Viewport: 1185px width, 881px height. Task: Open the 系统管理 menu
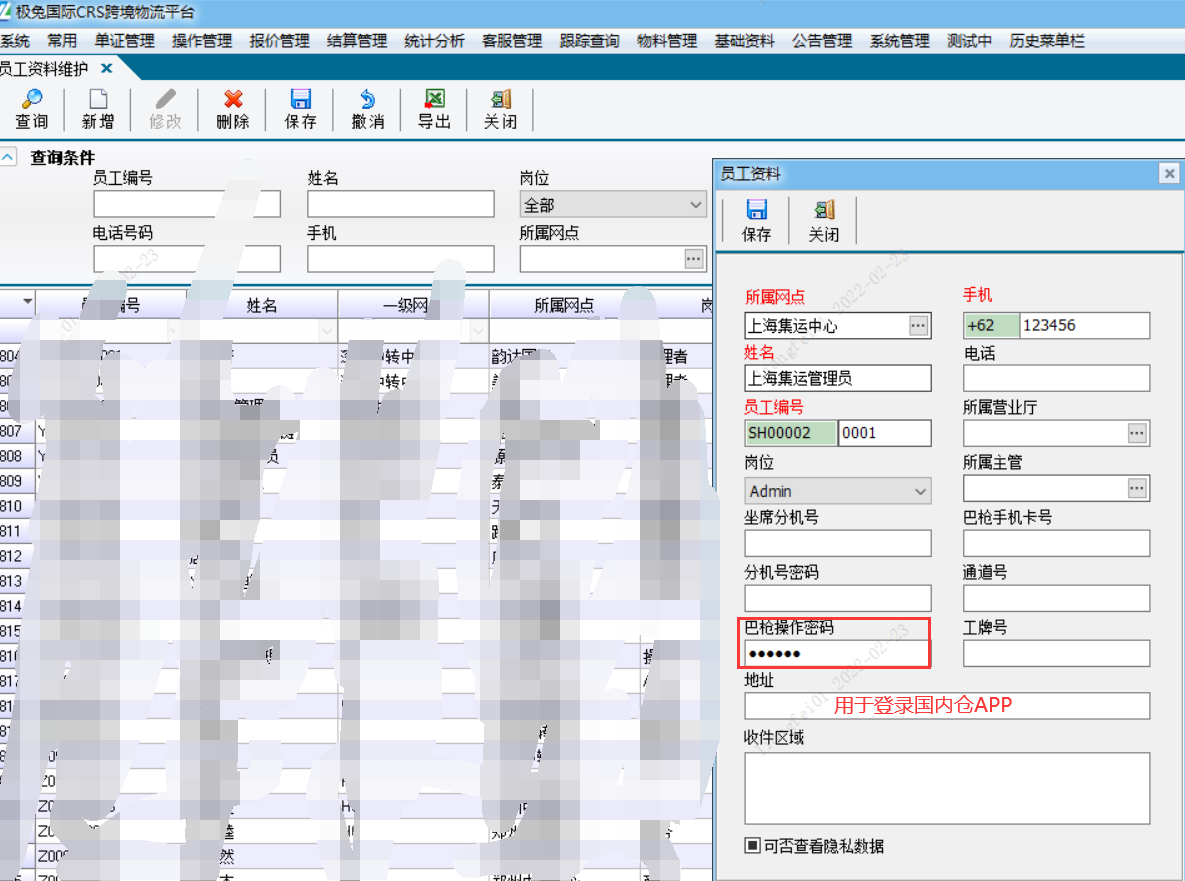tap(899, 41)
